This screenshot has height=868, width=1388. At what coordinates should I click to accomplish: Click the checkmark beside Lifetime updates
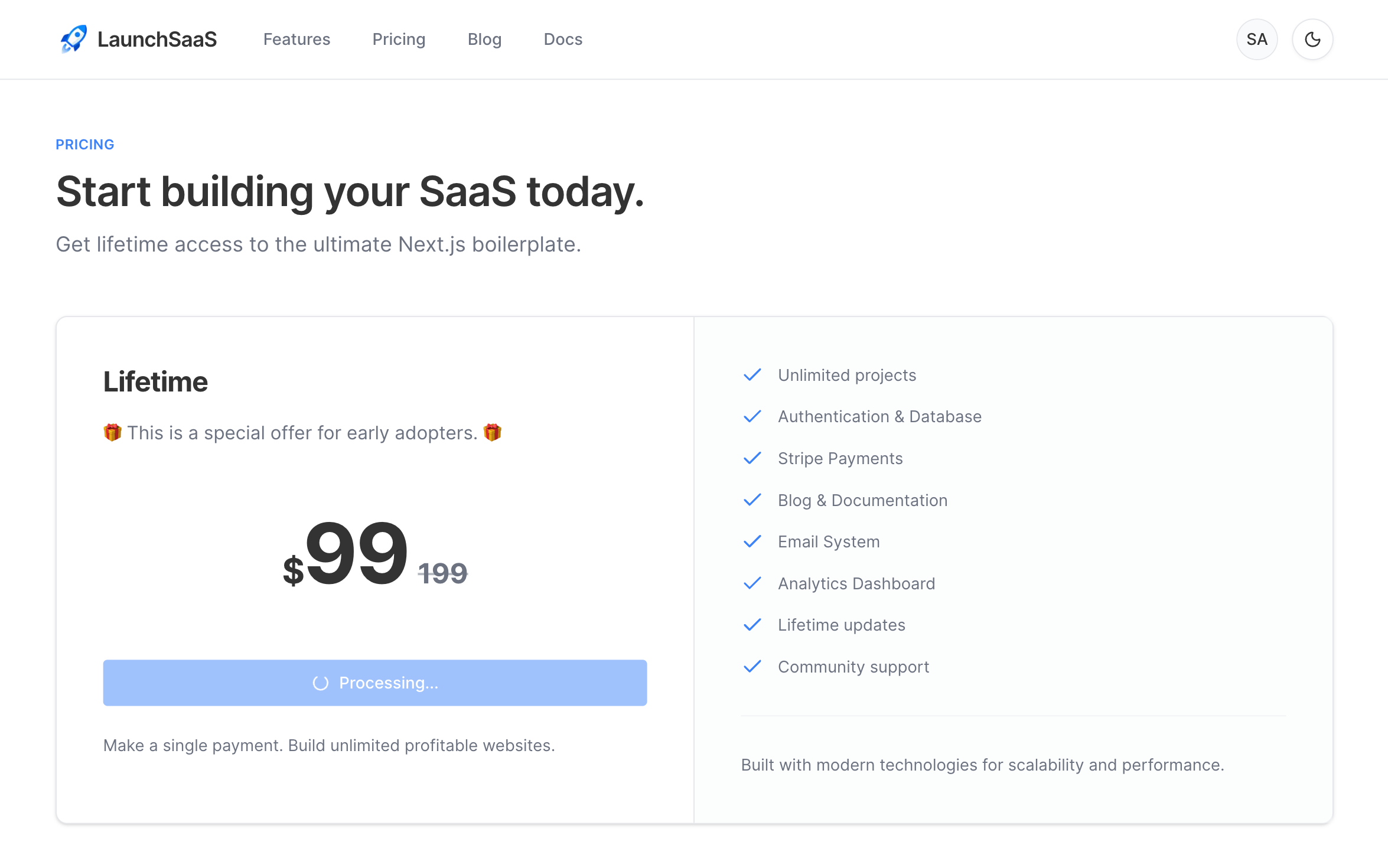pyautogui.click(x=752, y=625)
